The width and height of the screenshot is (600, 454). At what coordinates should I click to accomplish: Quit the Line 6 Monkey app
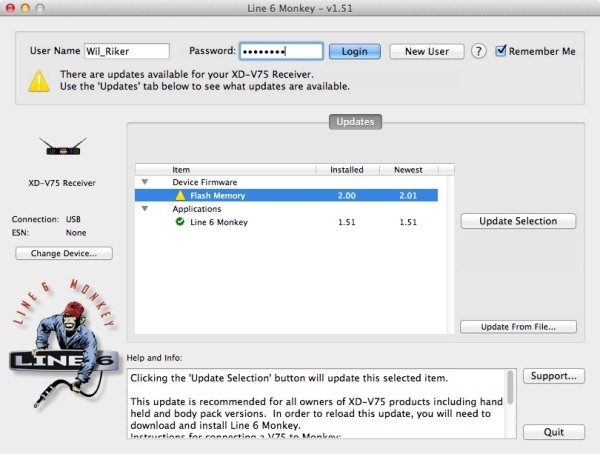554,432
